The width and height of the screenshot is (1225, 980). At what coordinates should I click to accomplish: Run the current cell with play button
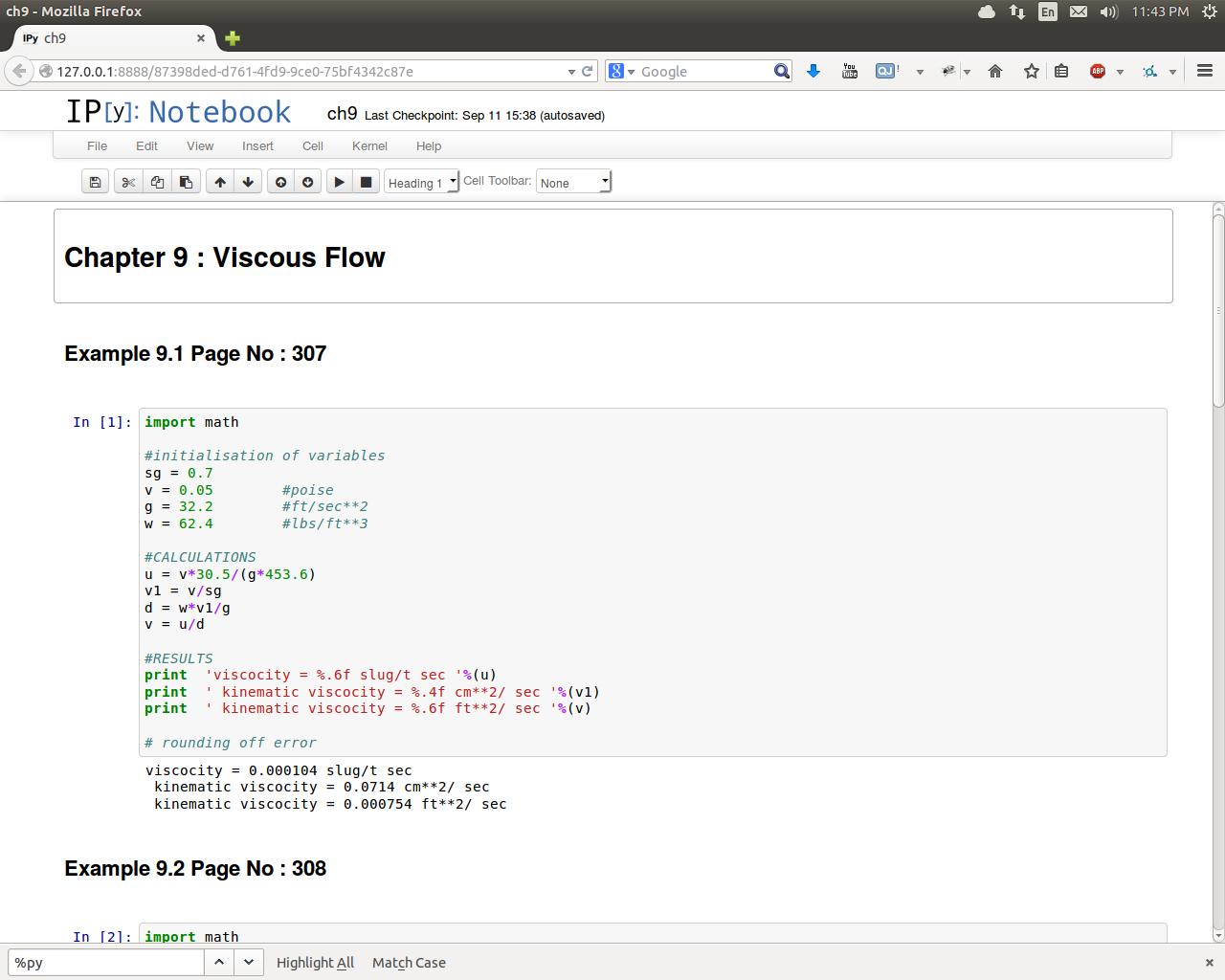[x=339, y=182]
